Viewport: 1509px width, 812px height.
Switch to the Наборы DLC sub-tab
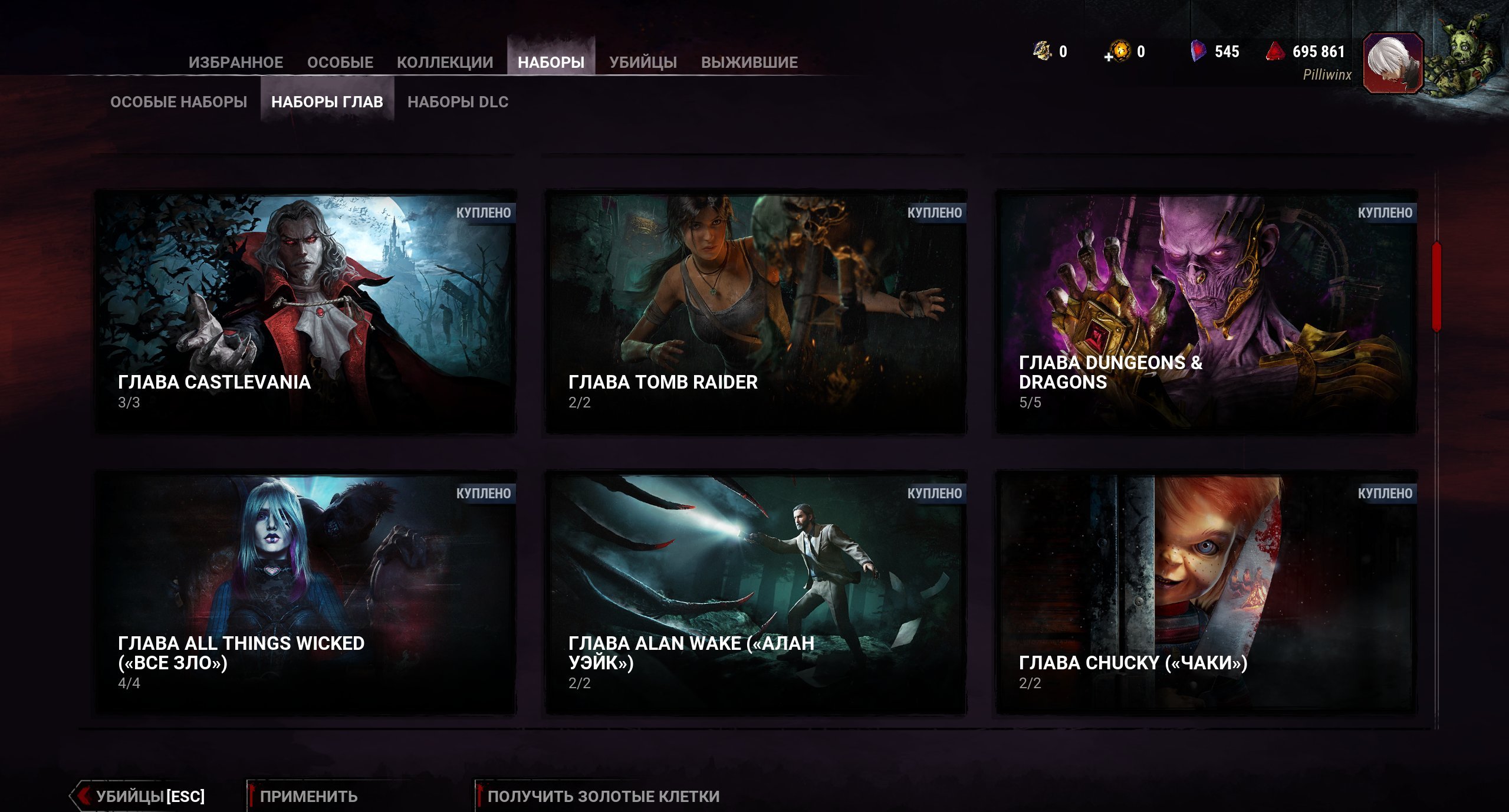458,102
